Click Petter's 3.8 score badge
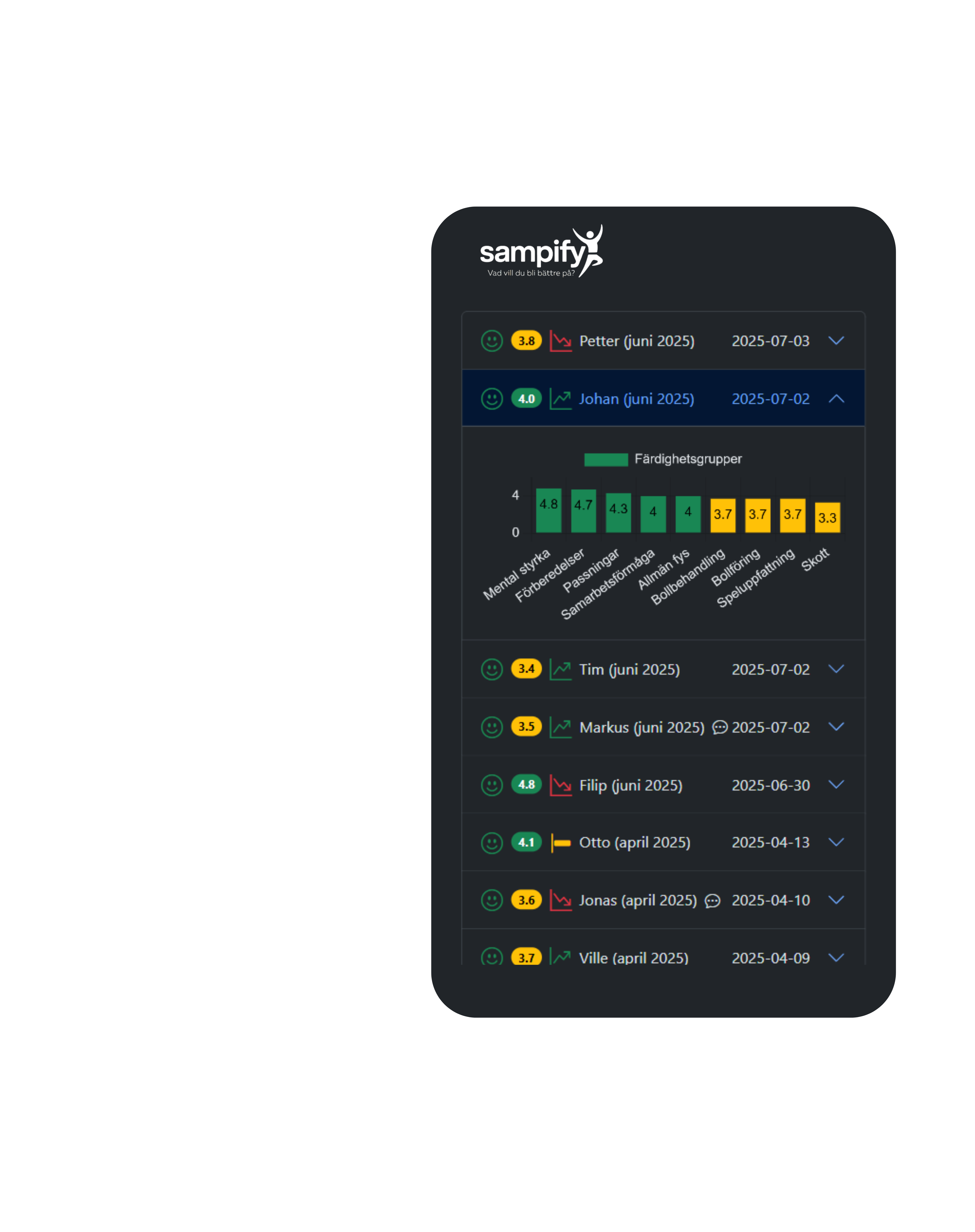The width and height of the screenshot is (975, 1232). point(526,340)
